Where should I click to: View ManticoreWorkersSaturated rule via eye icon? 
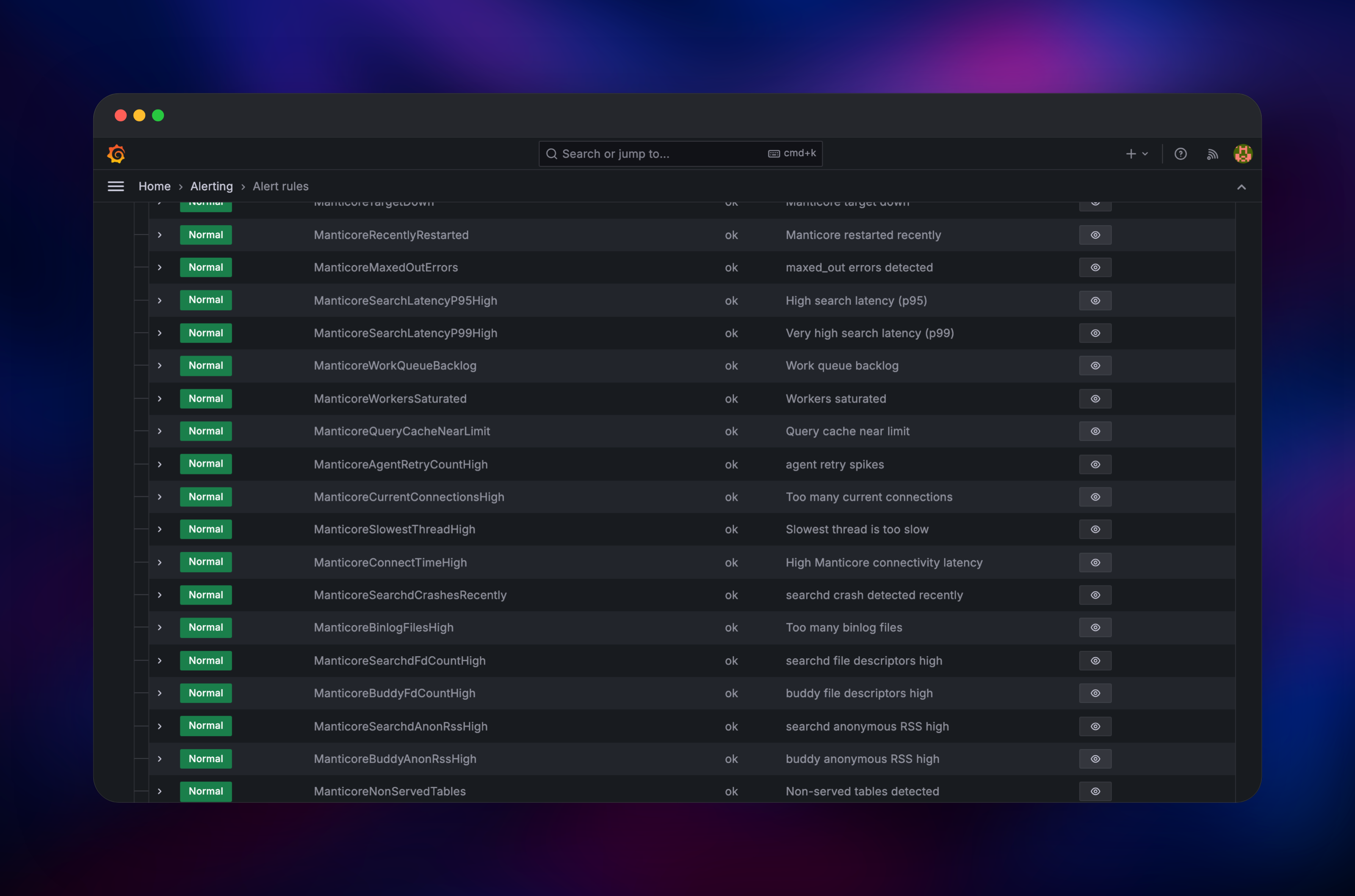coord(1095,399)
